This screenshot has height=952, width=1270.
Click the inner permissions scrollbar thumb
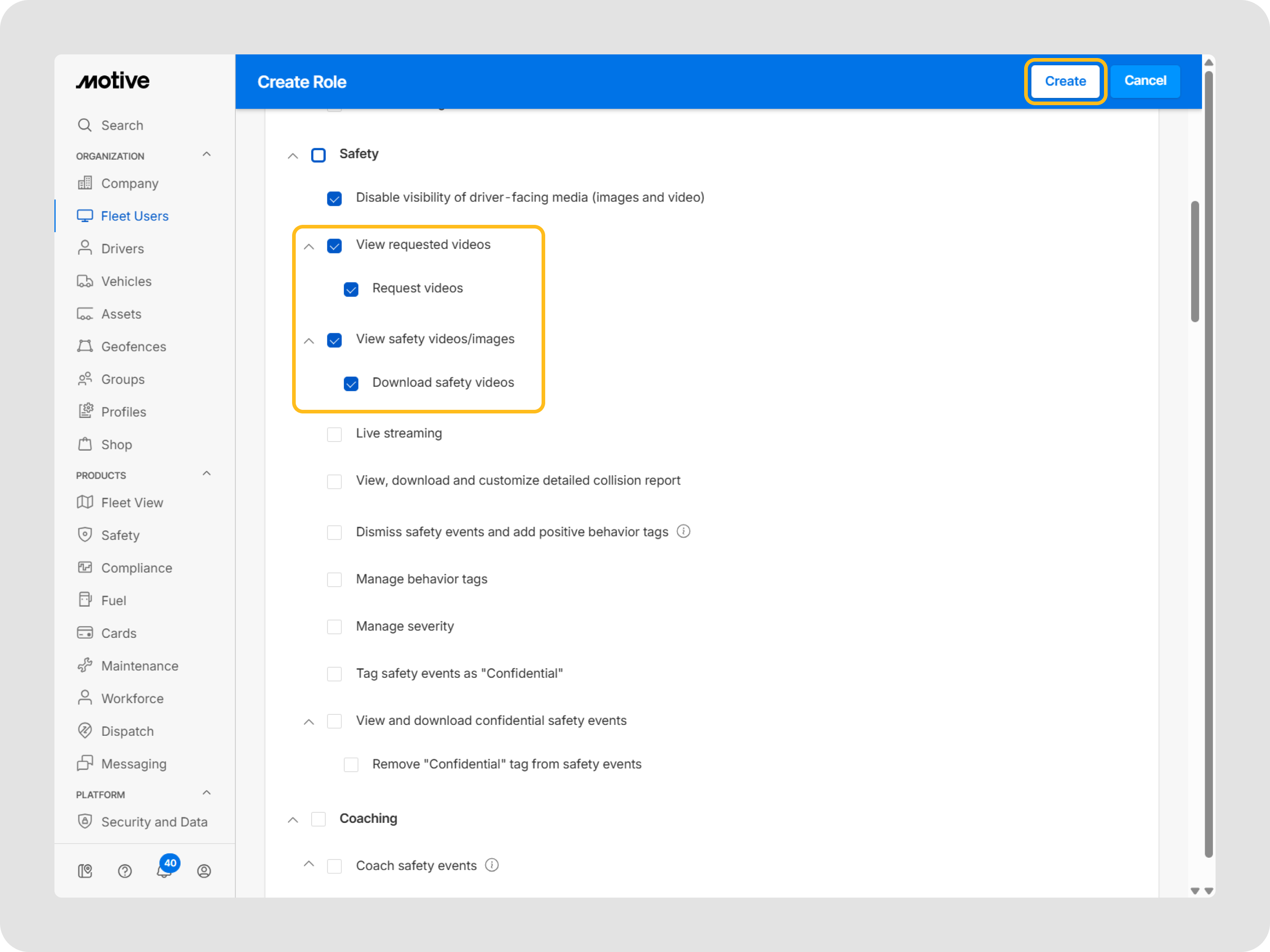[x=1195, y=261]
